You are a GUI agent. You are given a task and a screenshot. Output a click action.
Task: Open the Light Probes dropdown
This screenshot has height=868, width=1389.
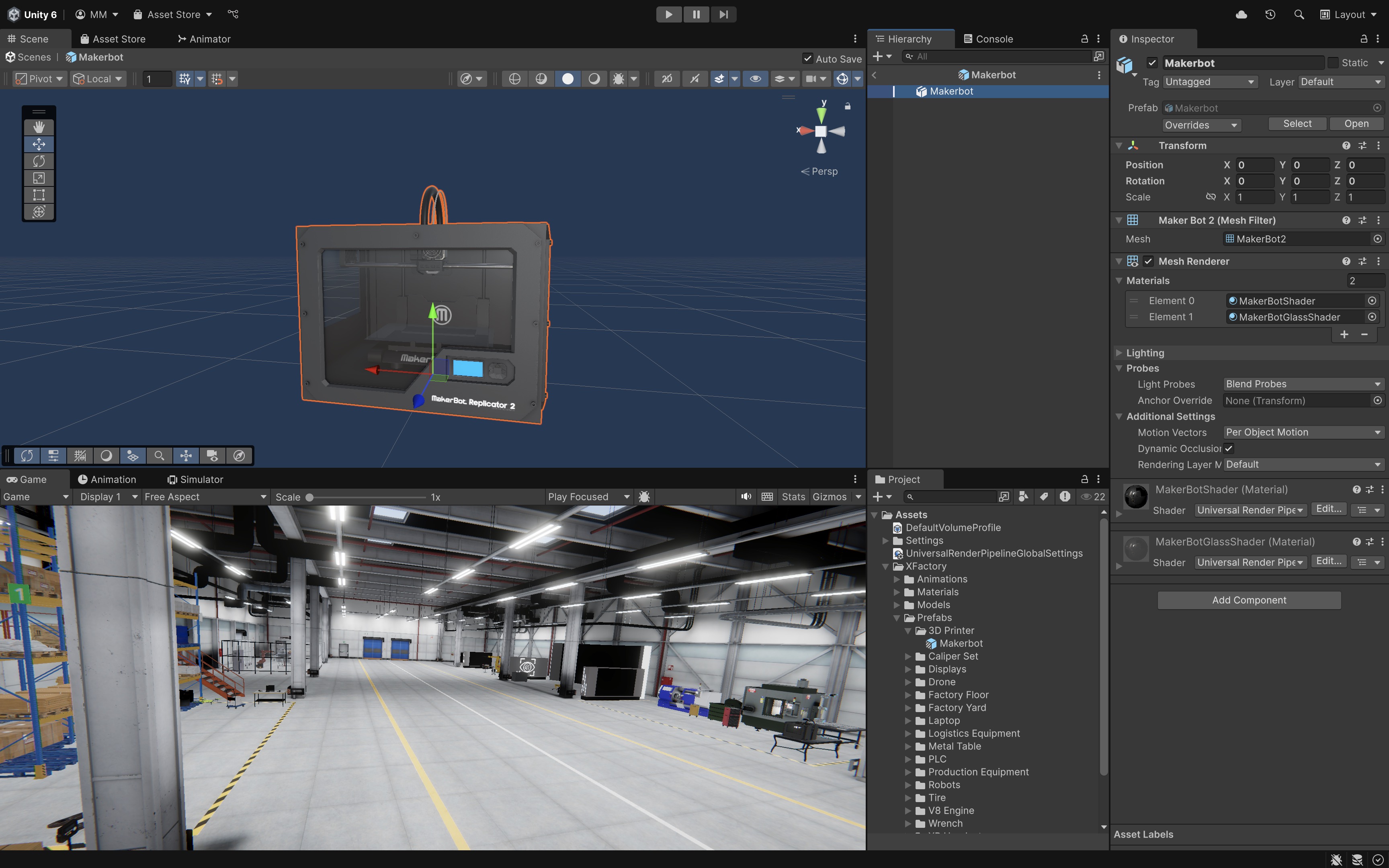tap(1302, 384)
